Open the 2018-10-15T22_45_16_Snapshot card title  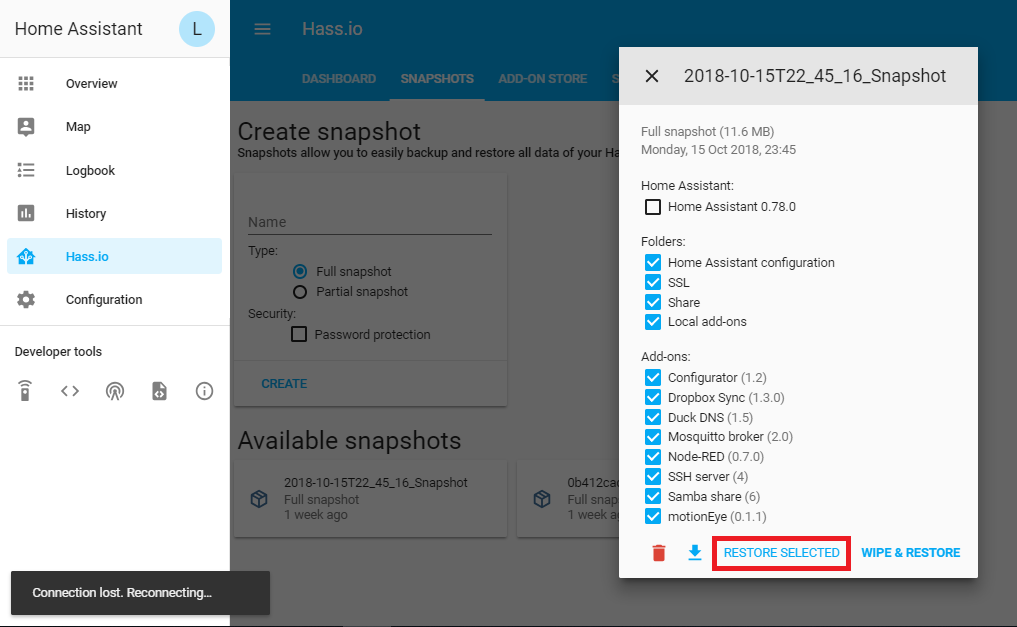[376, 482]
